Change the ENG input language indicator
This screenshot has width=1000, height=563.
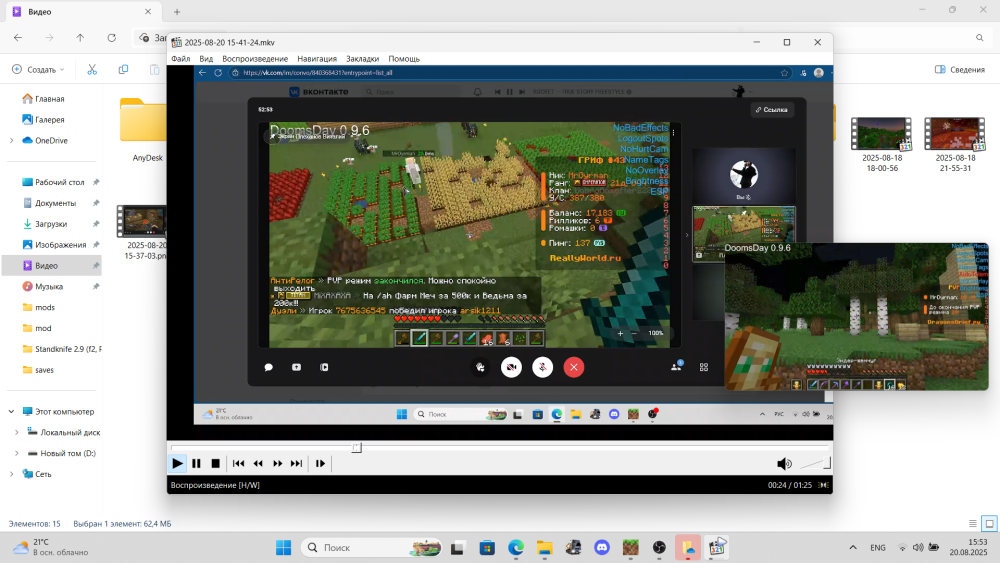(x=878, y=548)
